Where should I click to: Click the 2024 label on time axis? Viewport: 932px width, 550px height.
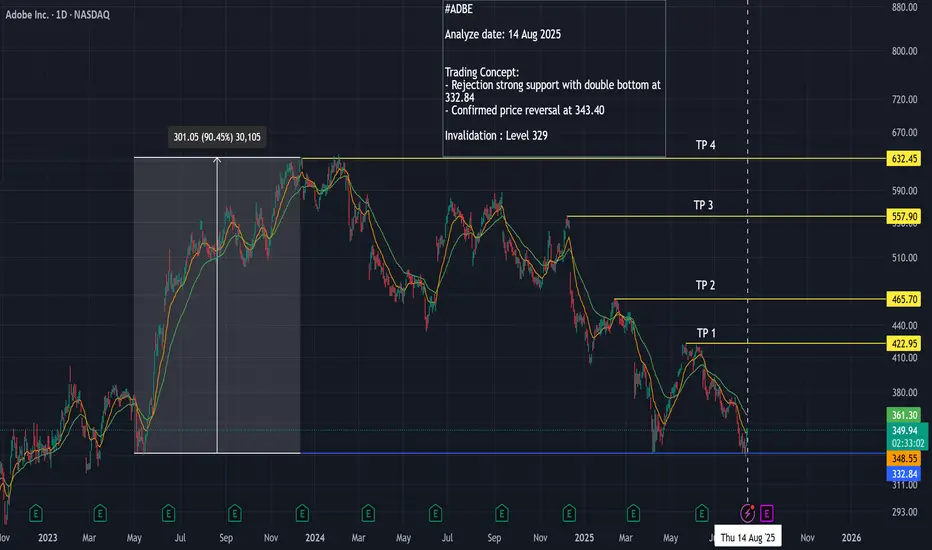315,538
